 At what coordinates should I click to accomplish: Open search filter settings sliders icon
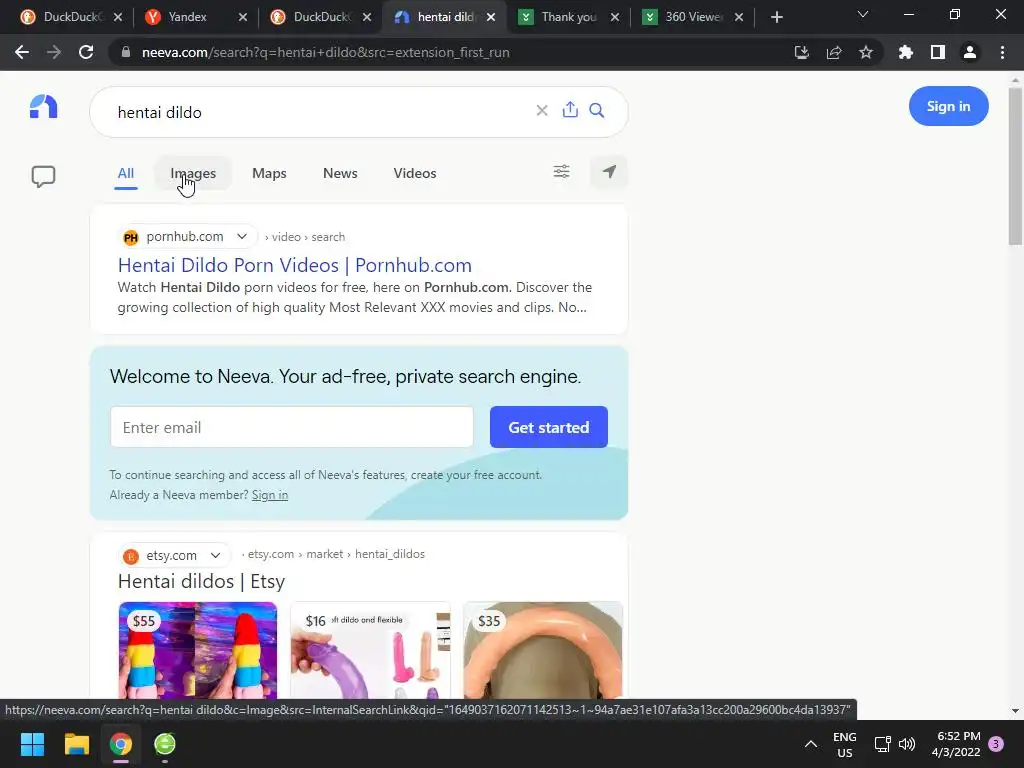tap(562, 172)
